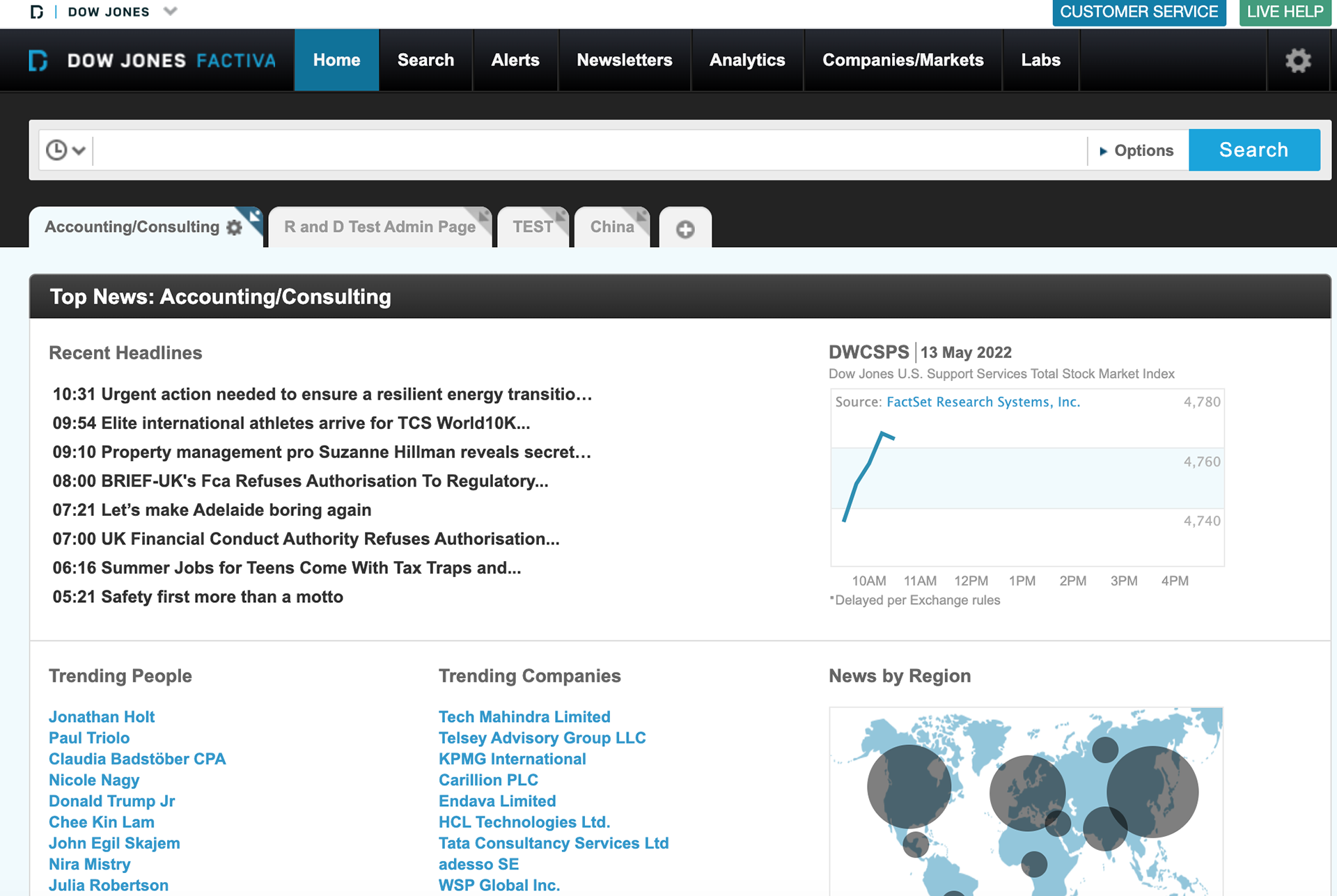Click trending person Donald Trump Jr
The height and width of the screenshot is (896, 1337).
click(x=112, y=801)
